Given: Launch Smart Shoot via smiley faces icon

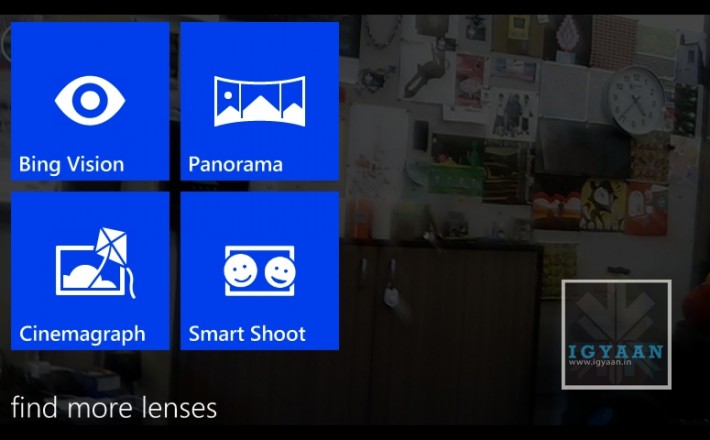Looking at the screenshot, I should tap(259, 271).
